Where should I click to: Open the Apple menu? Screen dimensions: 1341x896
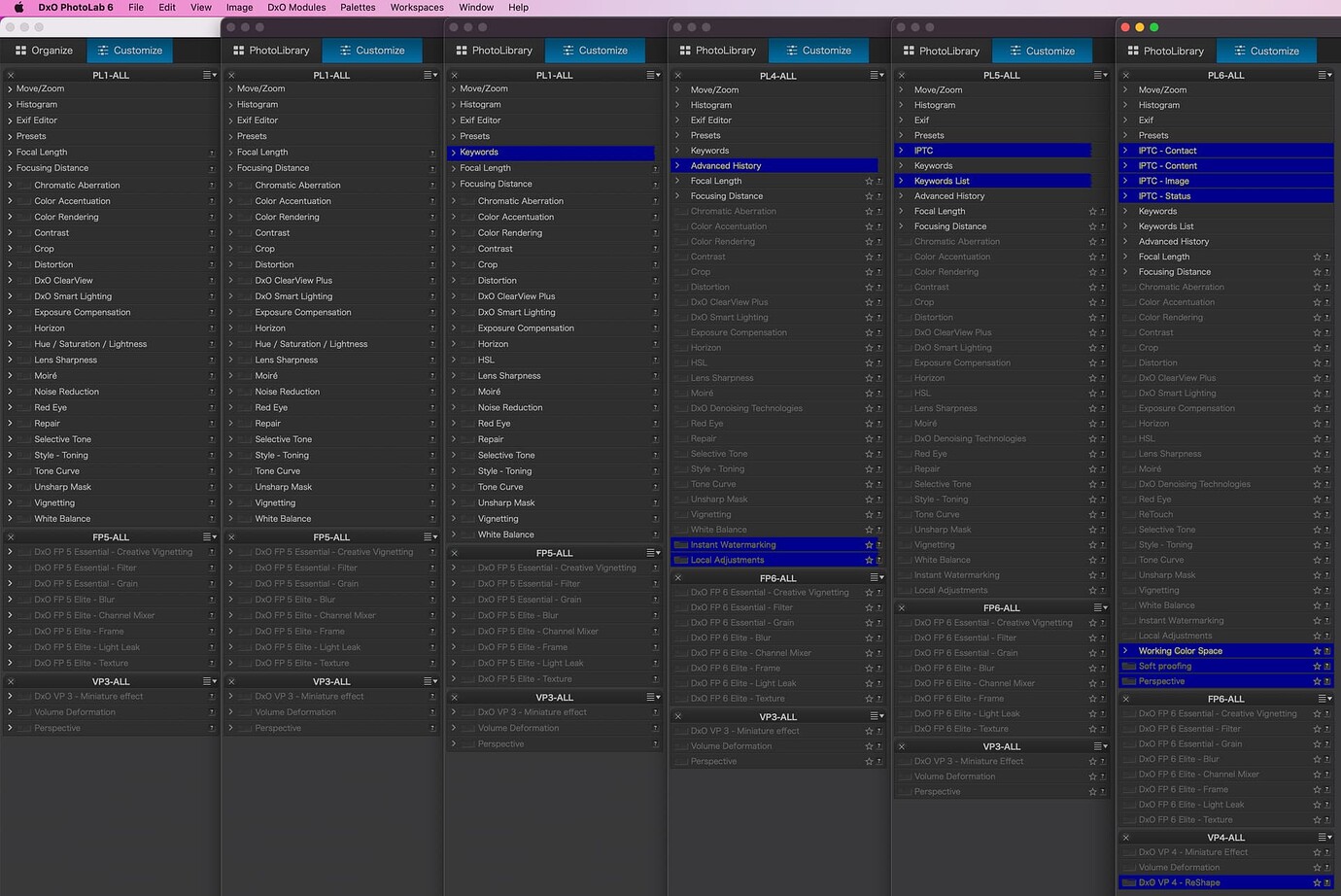pyautogui.click(x=18, y=7)
